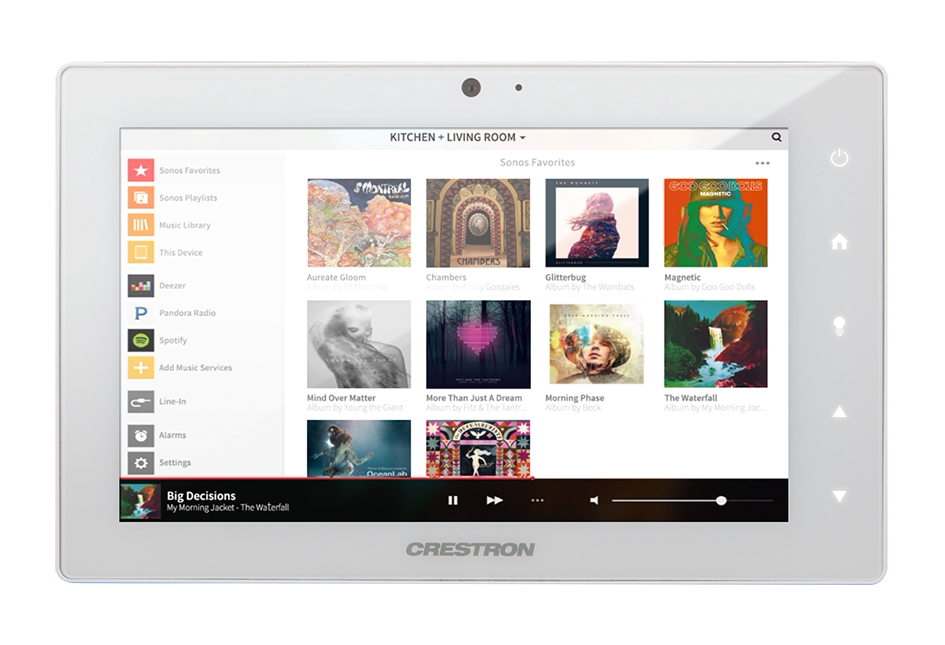This screenshot has width=945, height=645.
Task: Click the Alarms label
Action: [x=172, y=435]
